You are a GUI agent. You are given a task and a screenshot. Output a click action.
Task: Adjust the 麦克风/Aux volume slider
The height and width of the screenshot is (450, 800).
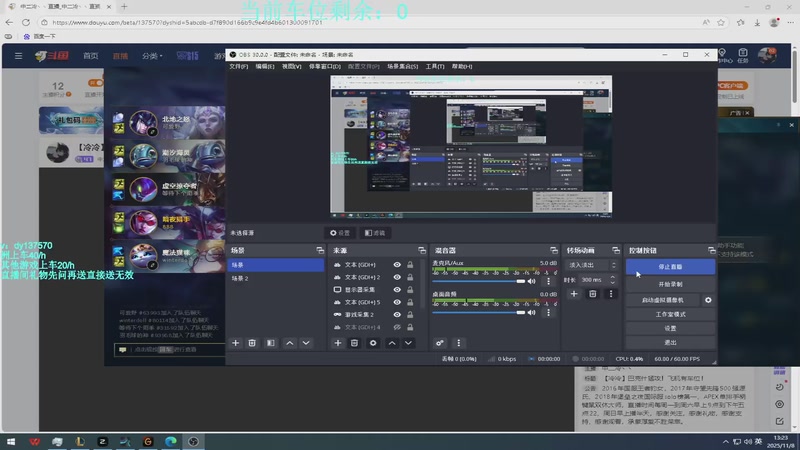479,281
